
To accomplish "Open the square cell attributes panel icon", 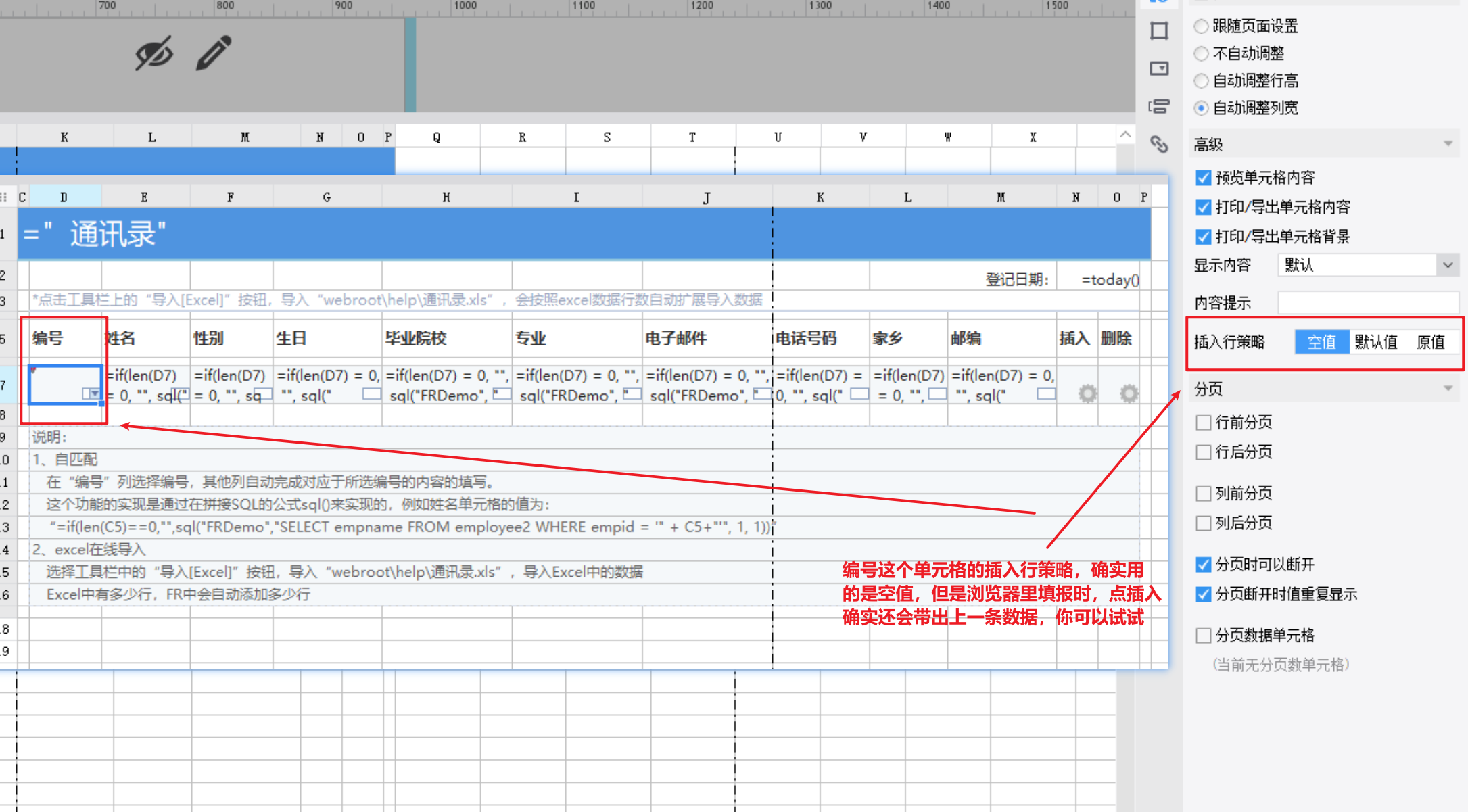I will (1159, 31).
